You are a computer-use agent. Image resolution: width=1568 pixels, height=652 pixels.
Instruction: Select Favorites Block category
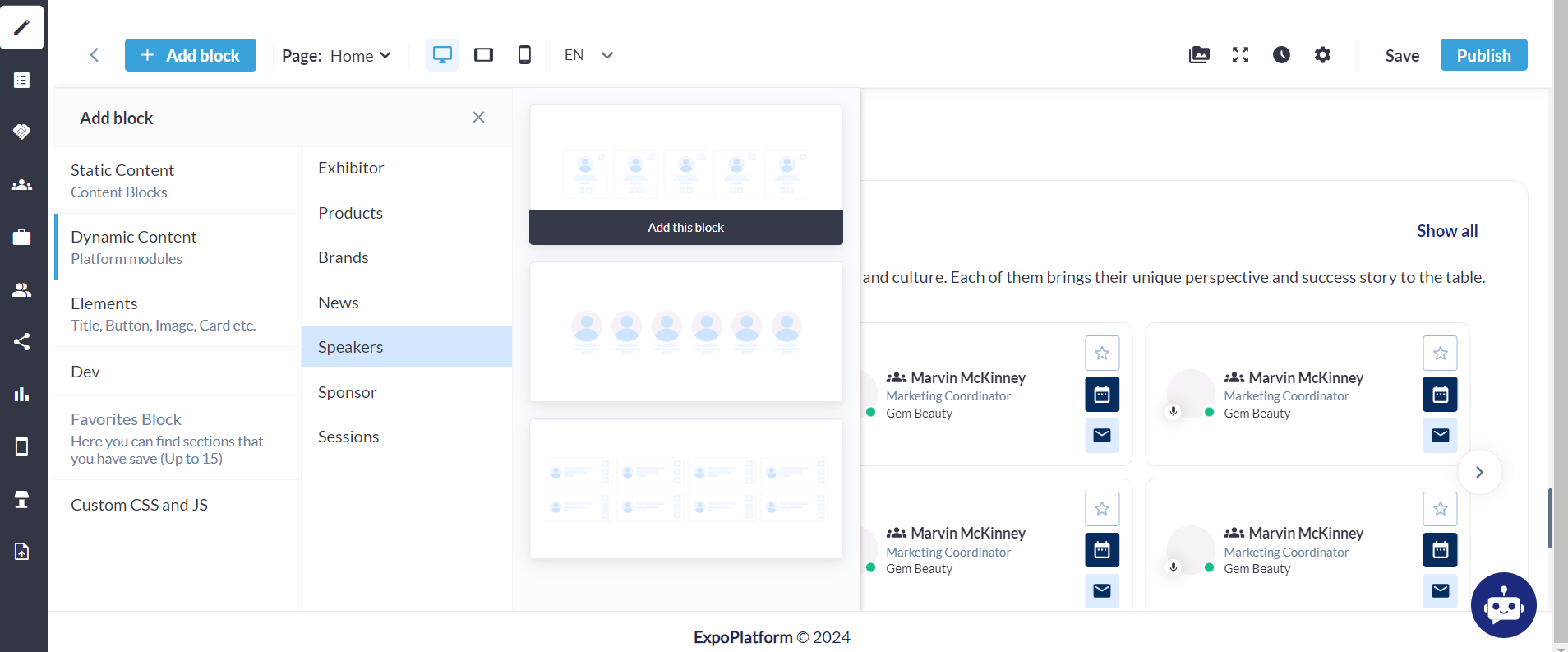[178, 438]
